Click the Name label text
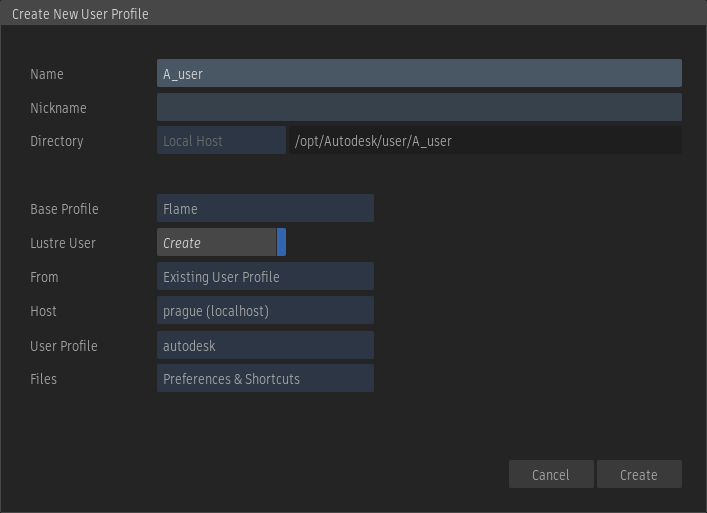 pyautogui.click(x=46, y=74)
